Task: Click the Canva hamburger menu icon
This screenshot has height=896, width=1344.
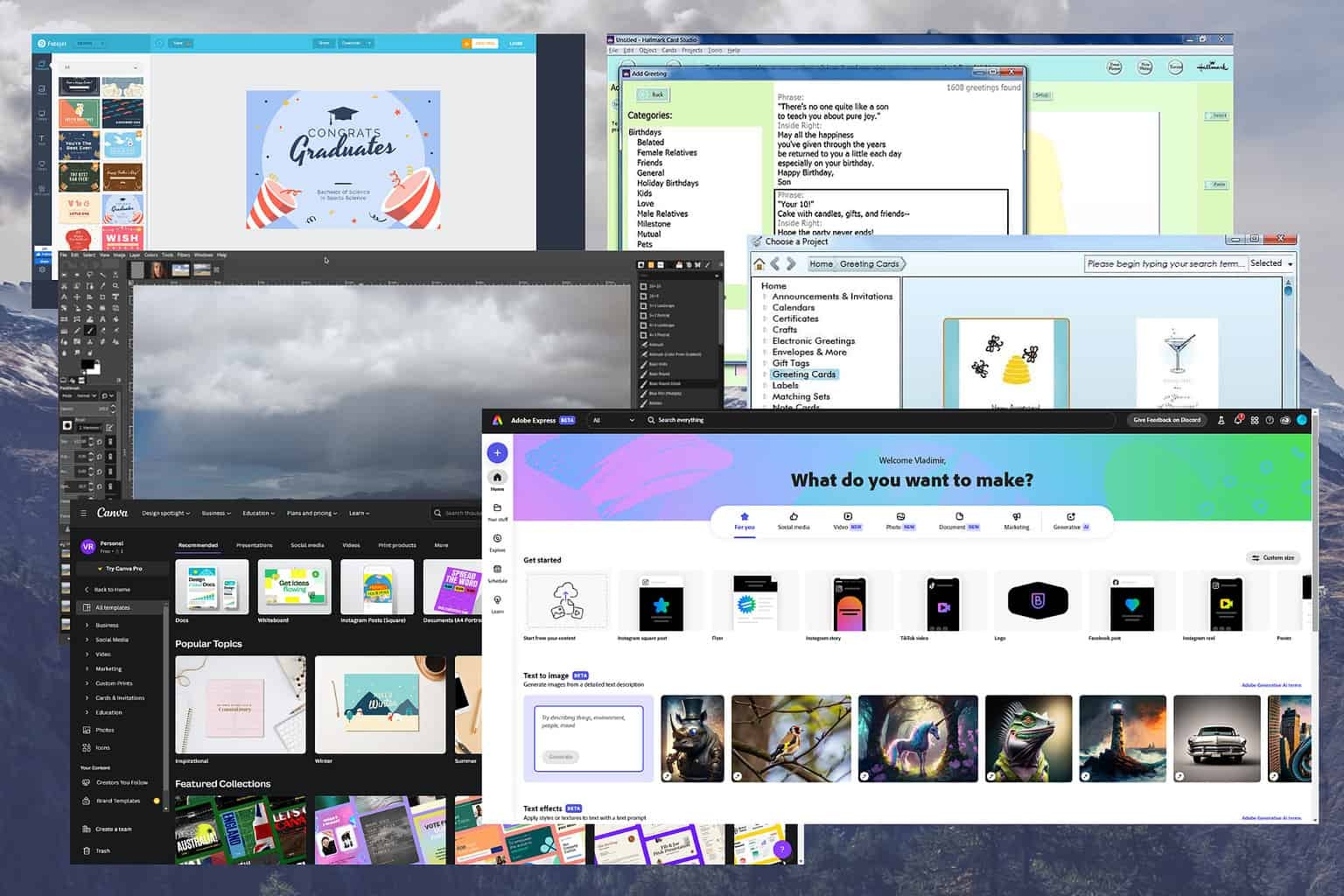Action: coord(84,514)
